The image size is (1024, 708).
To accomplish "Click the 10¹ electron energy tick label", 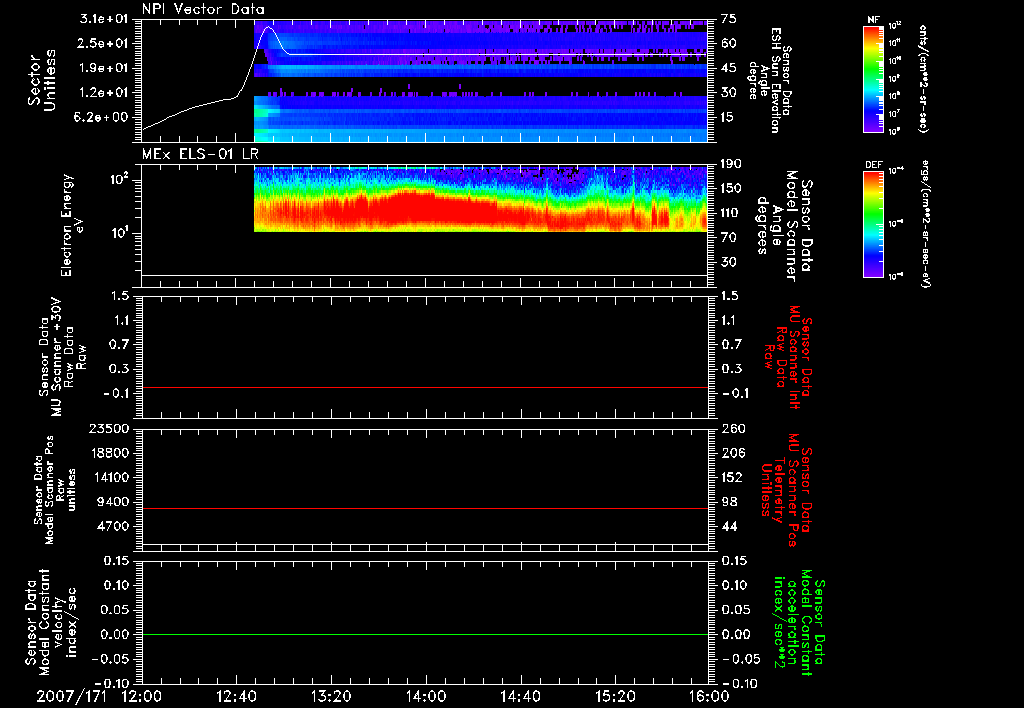I will point(119,233).
